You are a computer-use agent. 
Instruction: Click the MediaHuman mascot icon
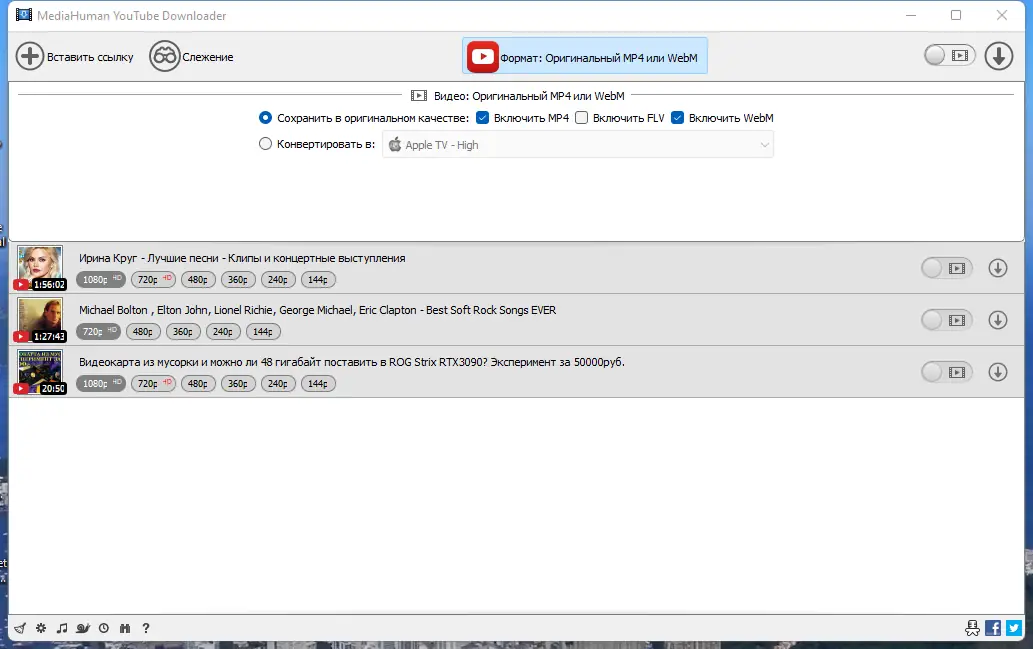972,628
